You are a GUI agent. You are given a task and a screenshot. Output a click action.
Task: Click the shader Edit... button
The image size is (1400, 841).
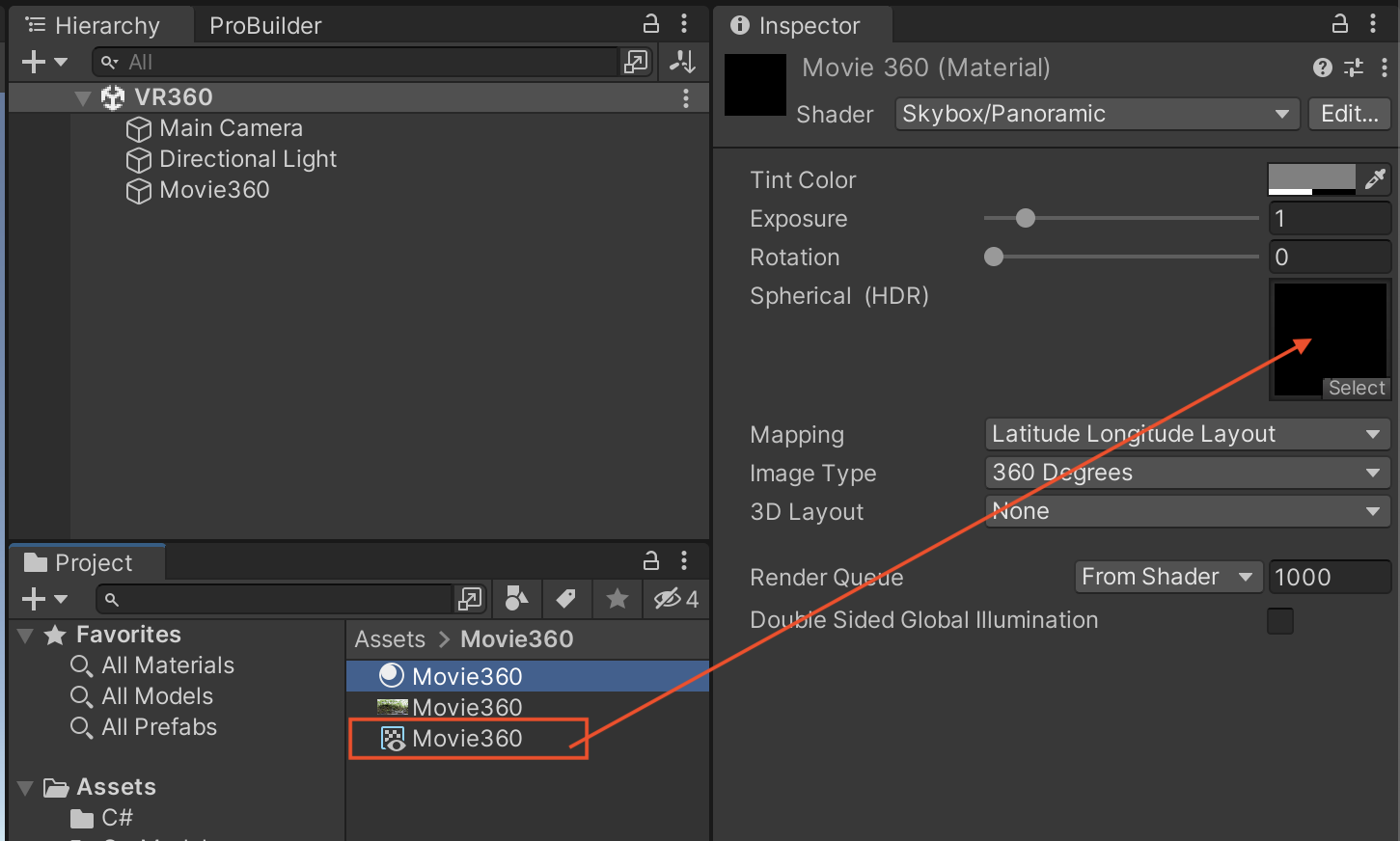[x=1349, y=114]
